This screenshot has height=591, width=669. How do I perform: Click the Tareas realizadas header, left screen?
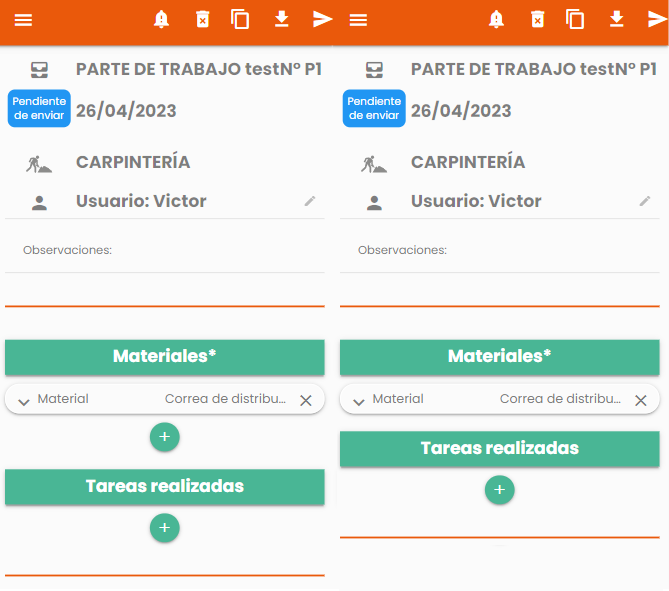click(x=165, y=487)
